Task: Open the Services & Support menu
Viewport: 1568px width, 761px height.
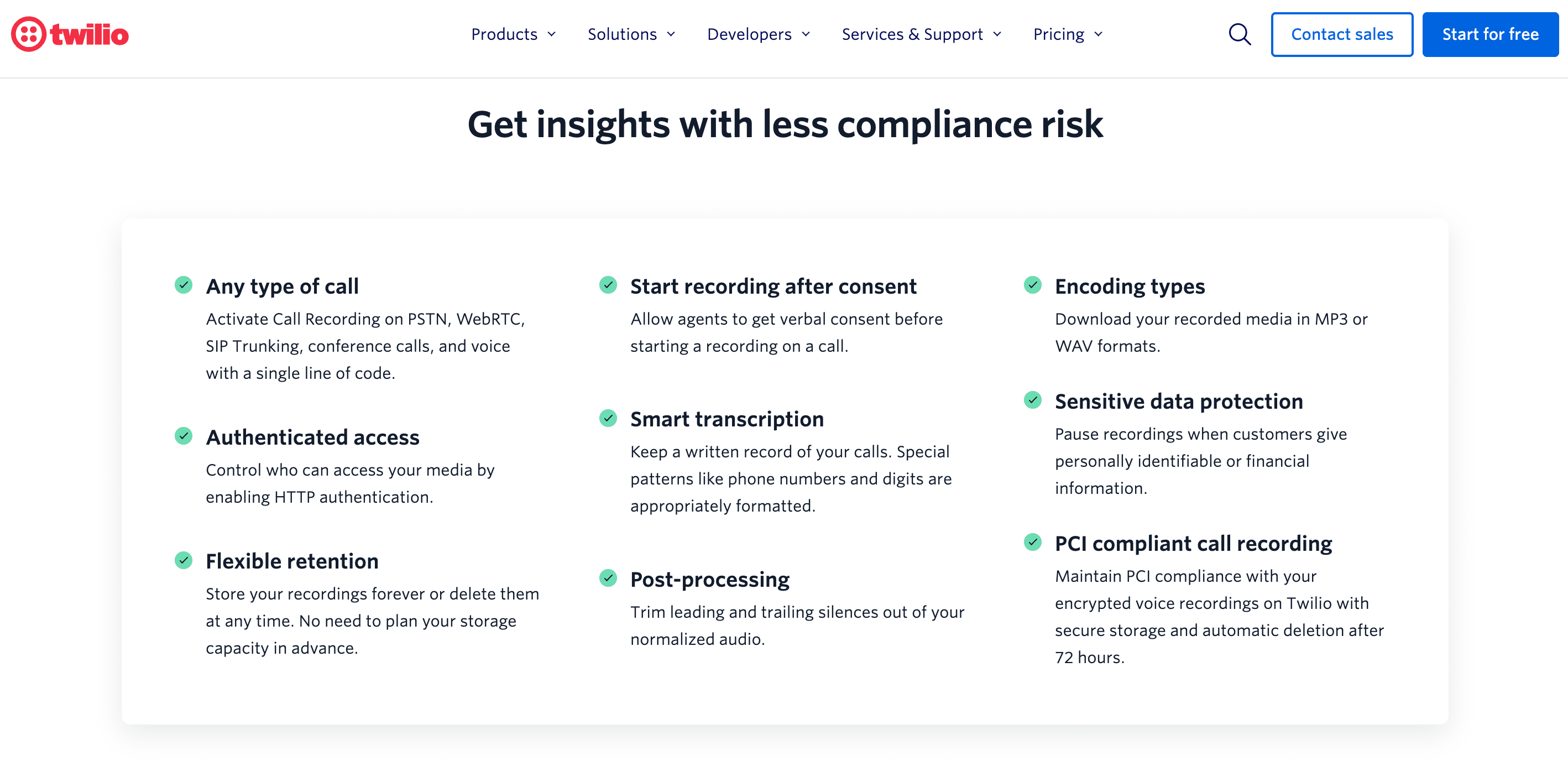Action: 921,35
